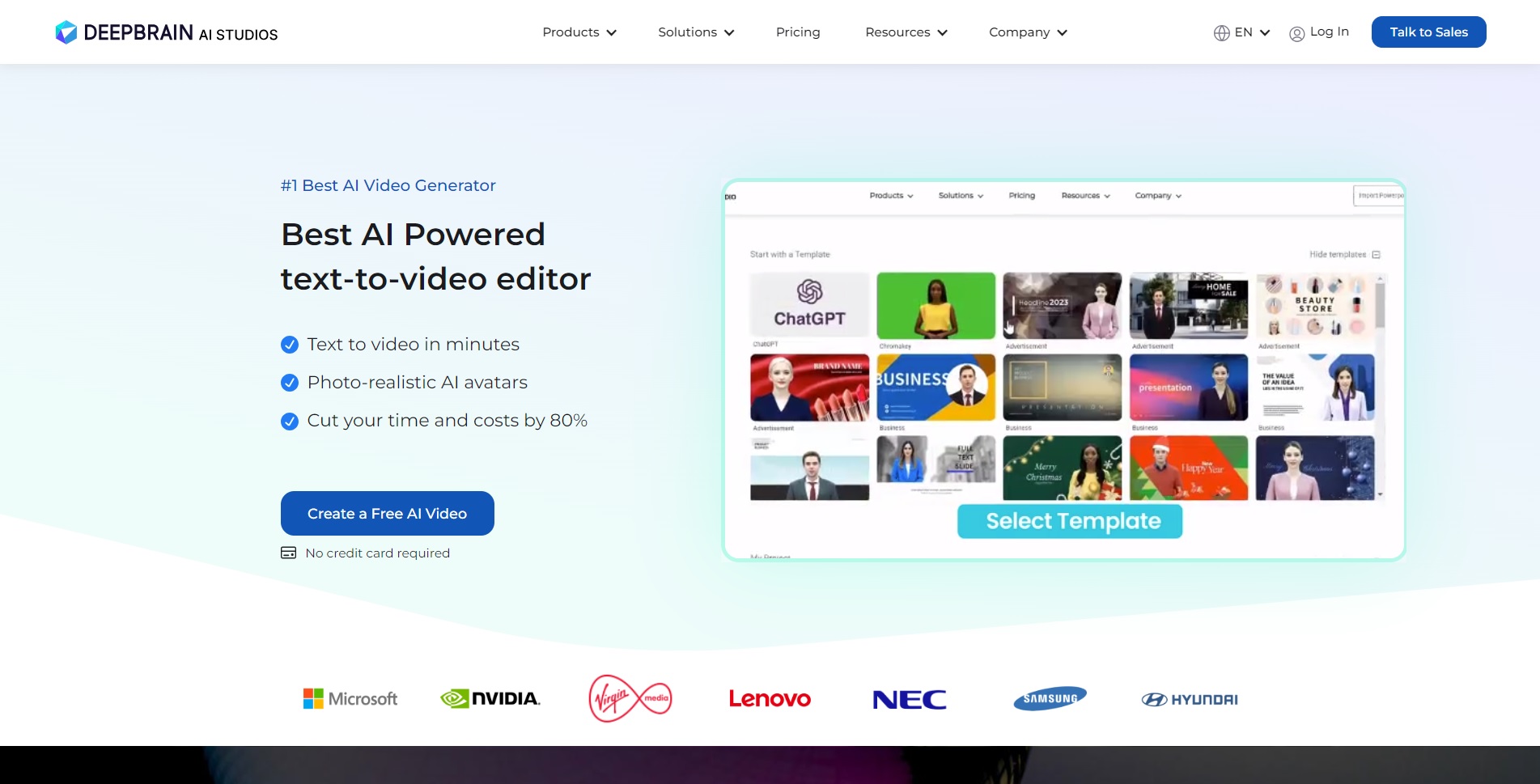Click the Virgin Media logo
1540x784 pixels.
[630, 698]
